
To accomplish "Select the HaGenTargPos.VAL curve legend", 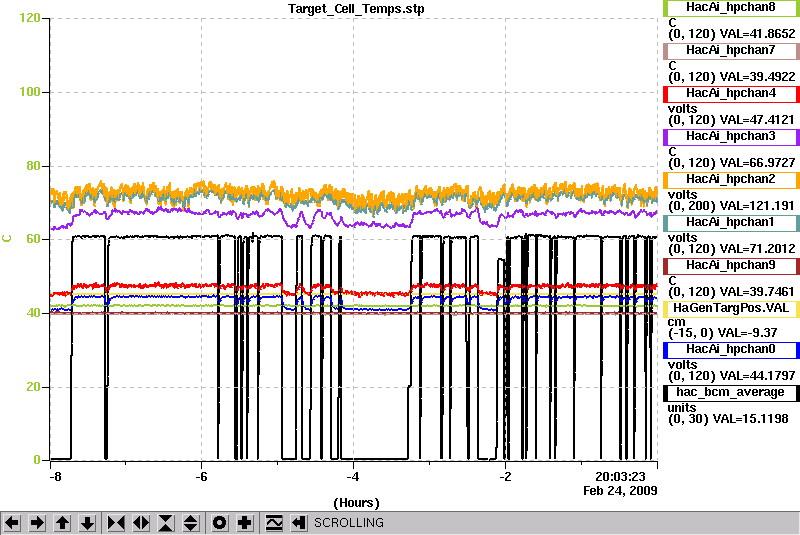I will [731, 309].
